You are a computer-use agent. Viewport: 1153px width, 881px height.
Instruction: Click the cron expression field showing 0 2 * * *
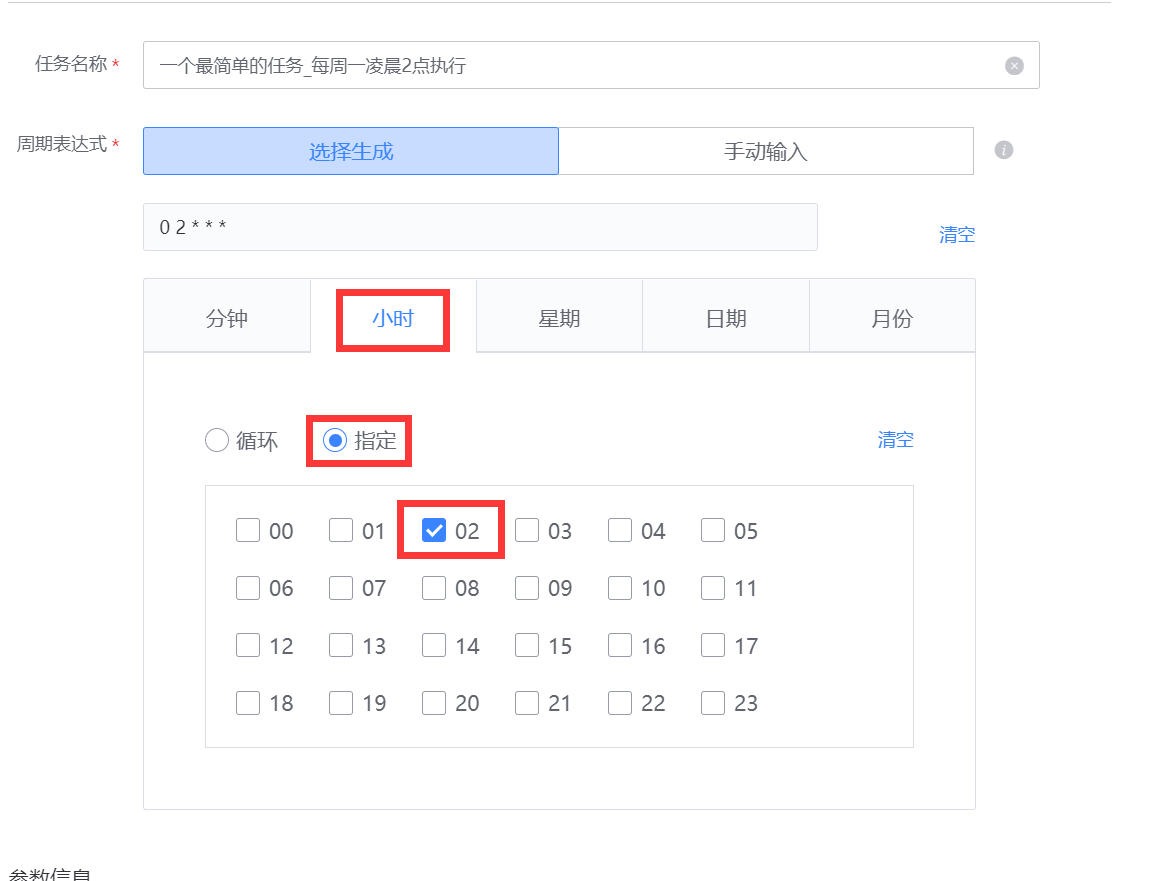coord(480,227)
